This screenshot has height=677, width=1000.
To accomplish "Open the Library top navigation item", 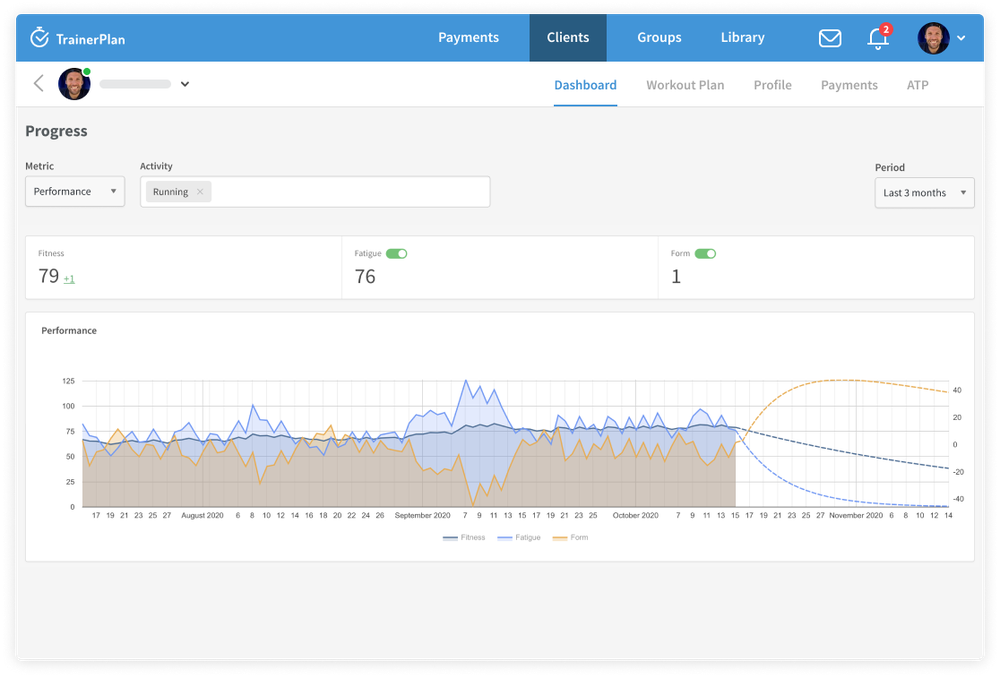I will coord(742,38).
